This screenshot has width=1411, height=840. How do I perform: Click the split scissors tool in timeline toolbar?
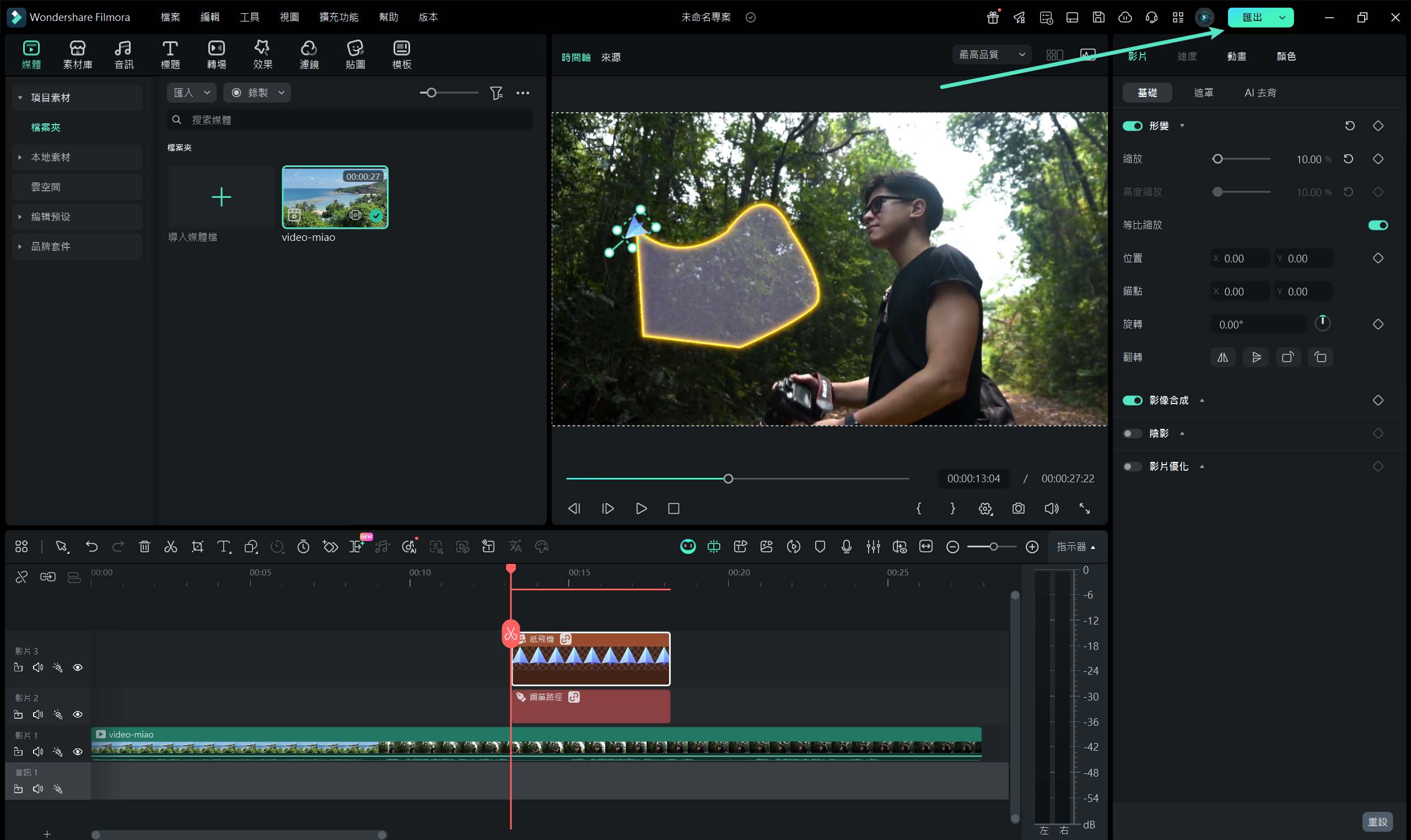[x=170, y=547]
